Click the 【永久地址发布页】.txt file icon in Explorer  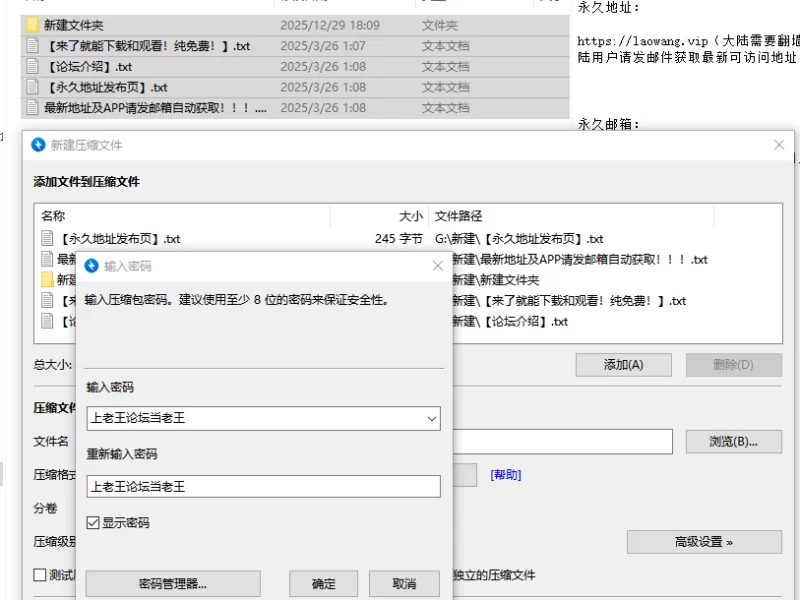coord(32,87)
